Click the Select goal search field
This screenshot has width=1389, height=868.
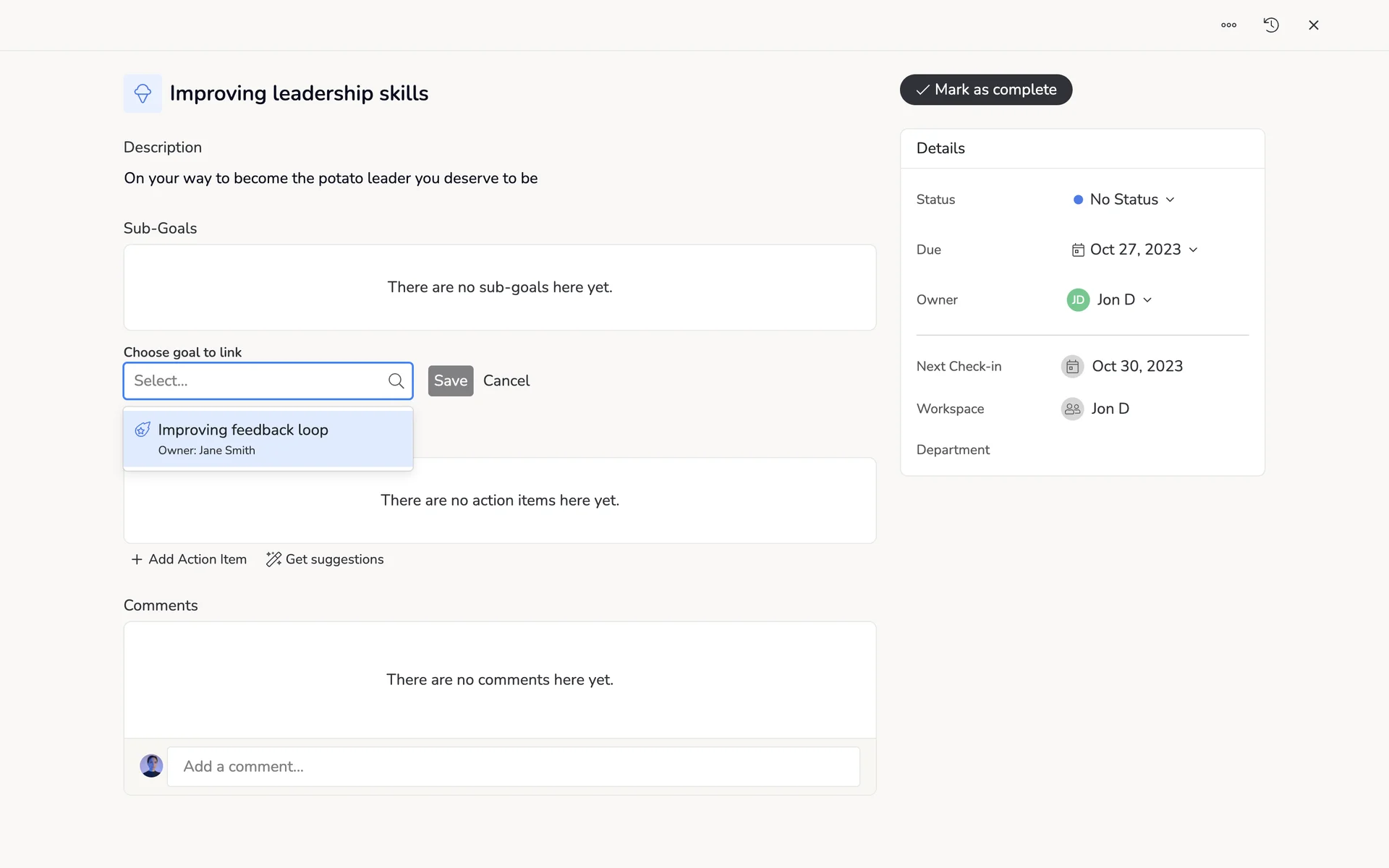click(257, 381)
